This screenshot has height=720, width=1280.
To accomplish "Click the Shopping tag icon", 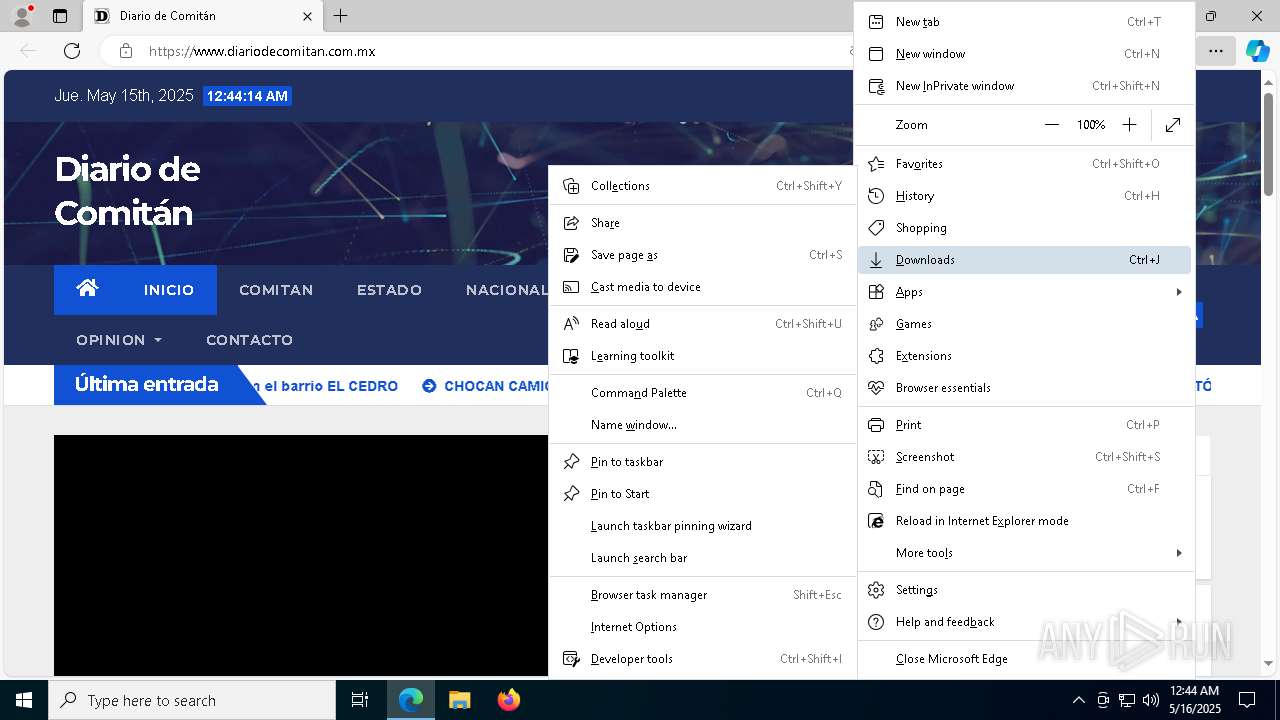I will click(x=876, y=228).
